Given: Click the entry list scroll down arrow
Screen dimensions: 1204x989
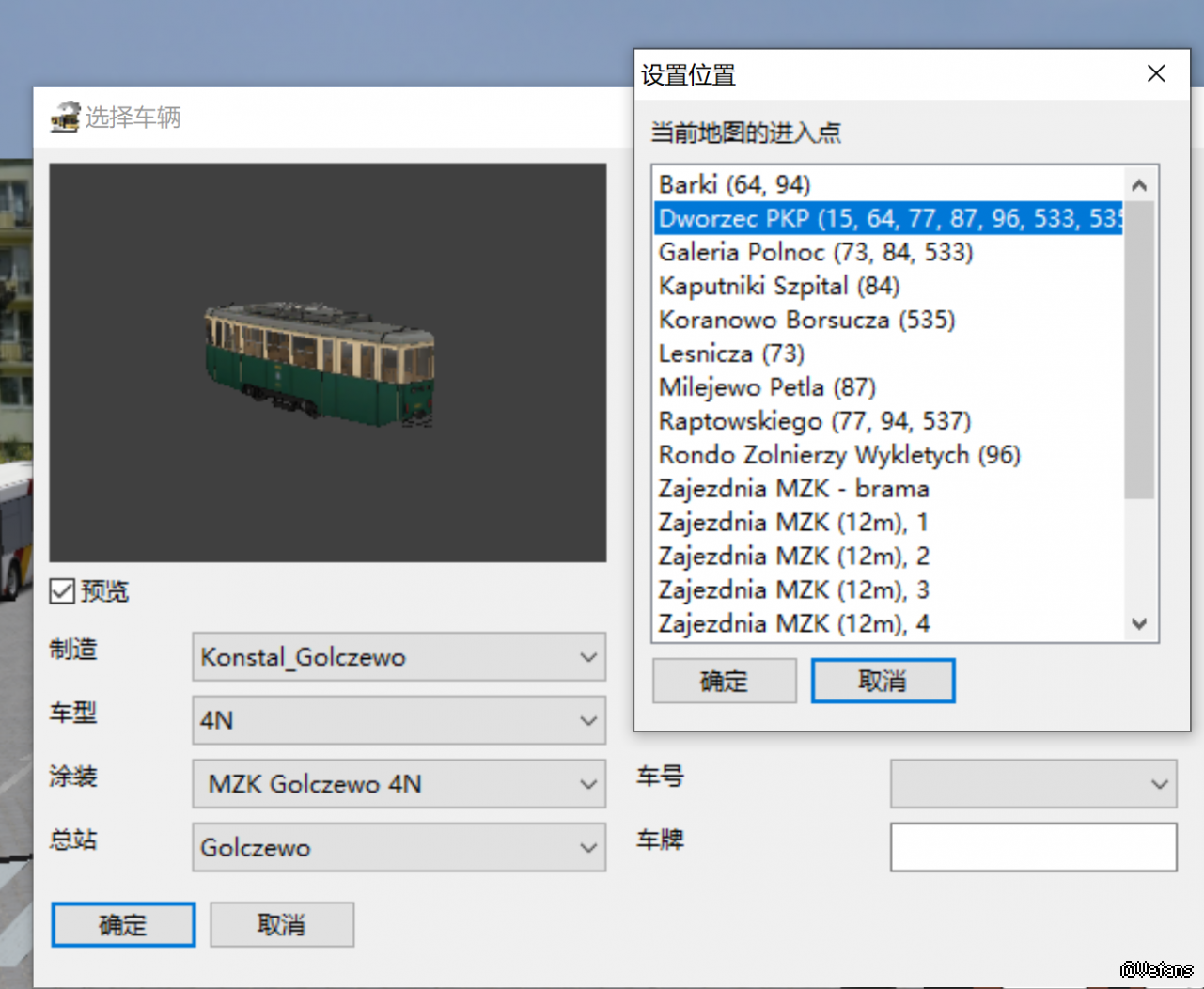Looking at the screenshot, I should tap(1139, 623).
